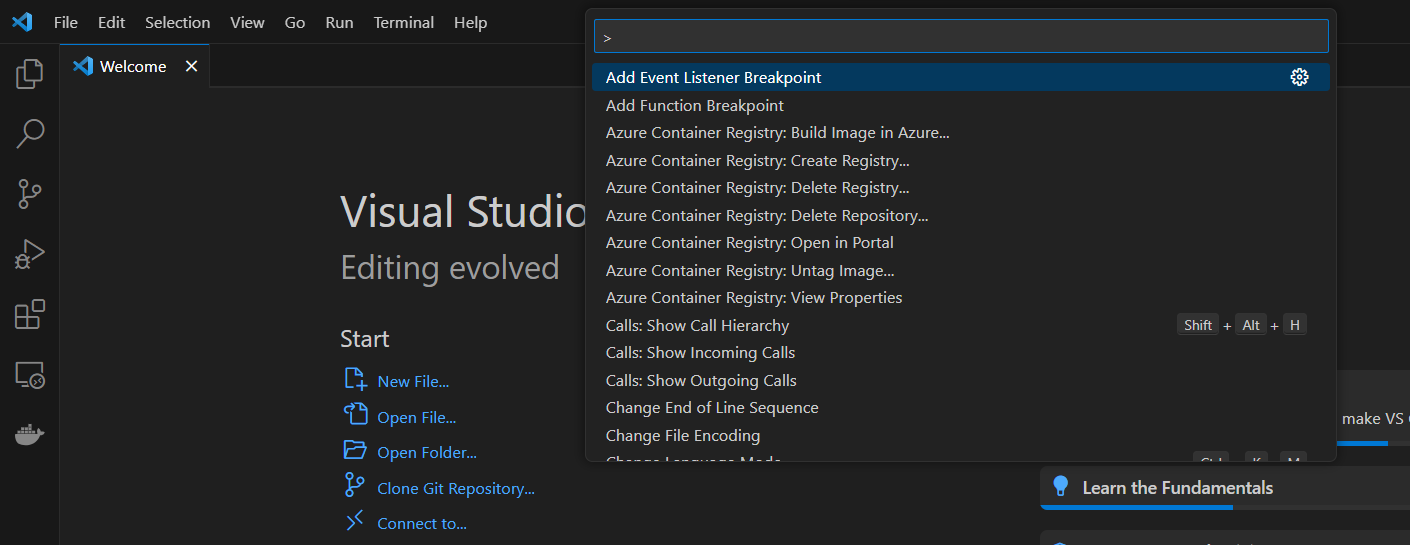This screenshot has height=545, width=1410.
Task: Open the Docker view icon
Action: (30, 435)
